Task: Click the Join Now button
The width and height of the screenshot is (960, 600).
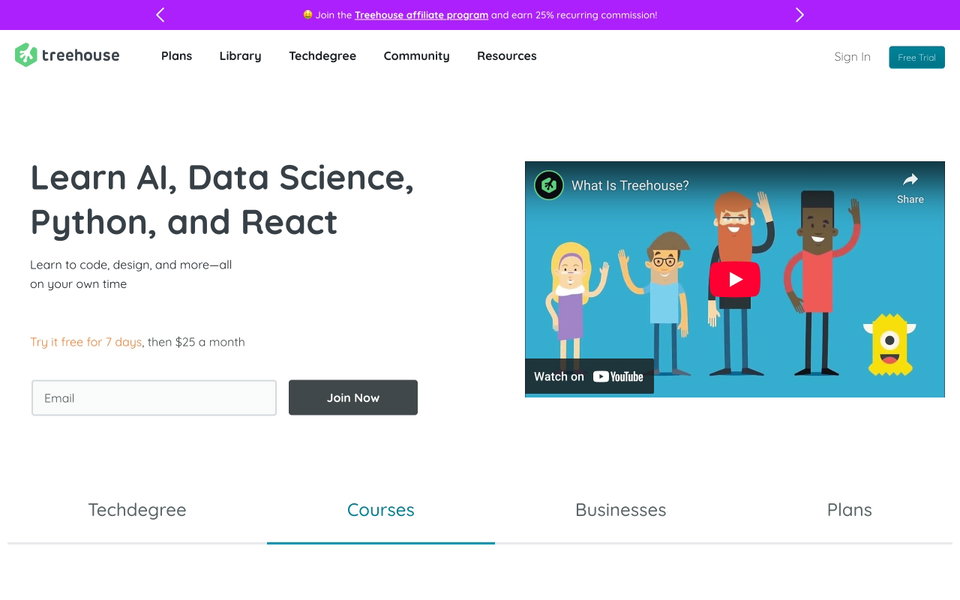Action: pos(353,397)
